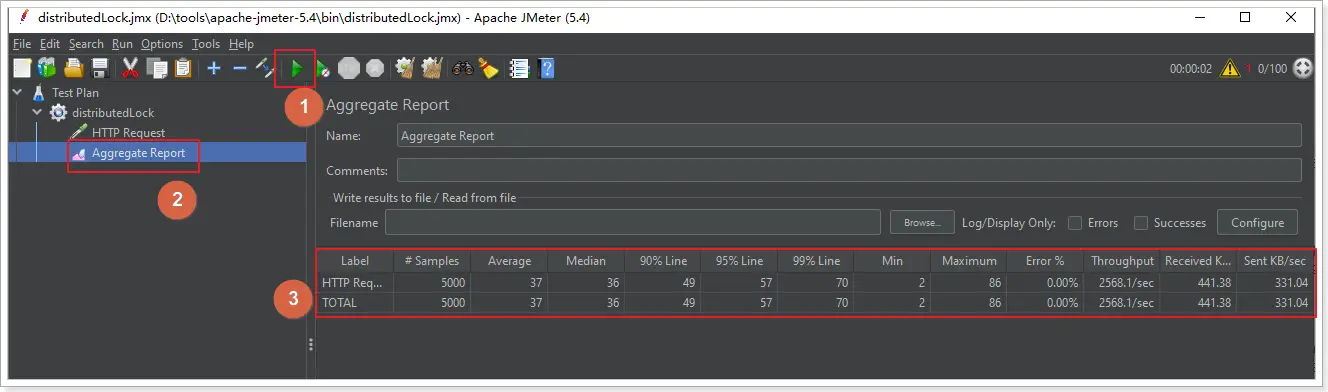Collapse all tree nodes with minus icon
Screen dimensions: 1328x392
click(x=239, y=68)
